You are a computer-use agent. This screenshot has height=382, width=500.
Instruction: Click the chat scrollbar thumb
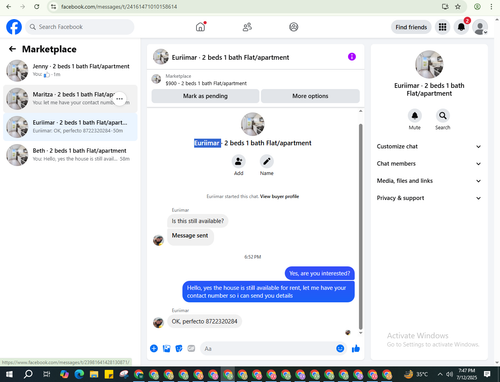click(x=360, y=227)
